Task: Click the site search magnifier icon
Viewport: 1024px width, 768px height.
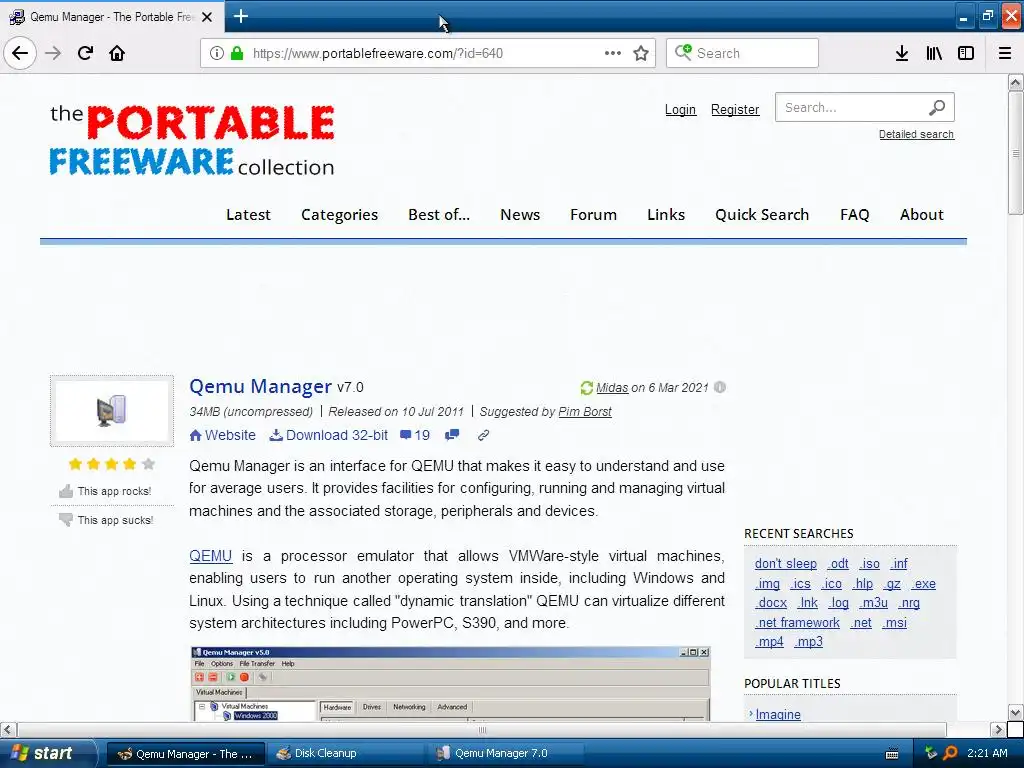Action: 937,107
